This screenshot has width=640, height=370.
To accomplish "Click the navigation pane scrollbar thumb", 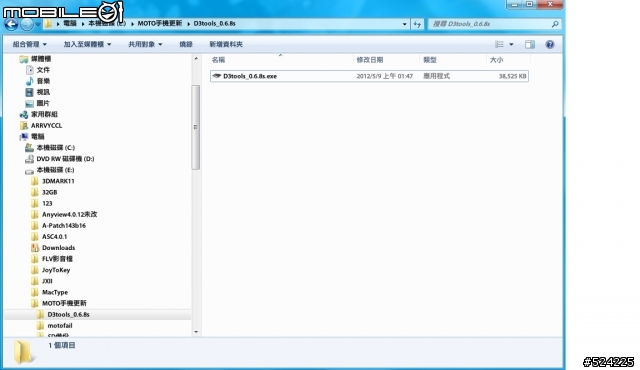I will pos(196,127).
